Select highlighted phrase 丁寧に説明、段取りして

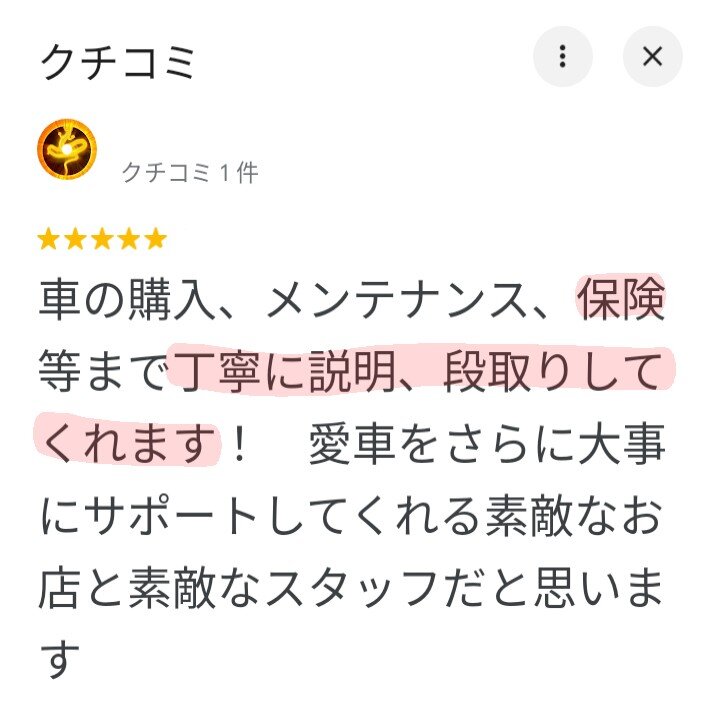pos(421,371)
